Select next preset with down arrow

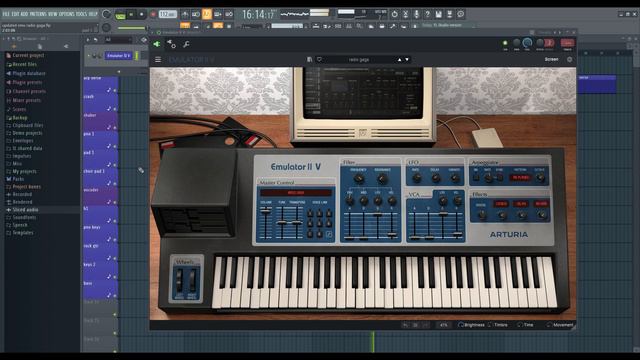coord(407,60)
